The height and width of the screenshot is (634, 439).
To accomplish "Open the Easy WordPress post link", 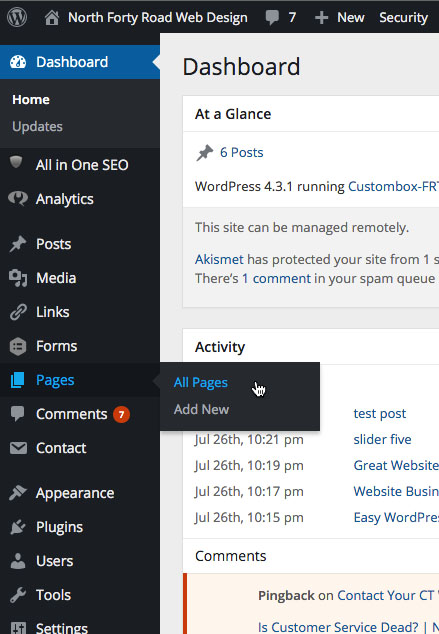I will coord(396,518).
